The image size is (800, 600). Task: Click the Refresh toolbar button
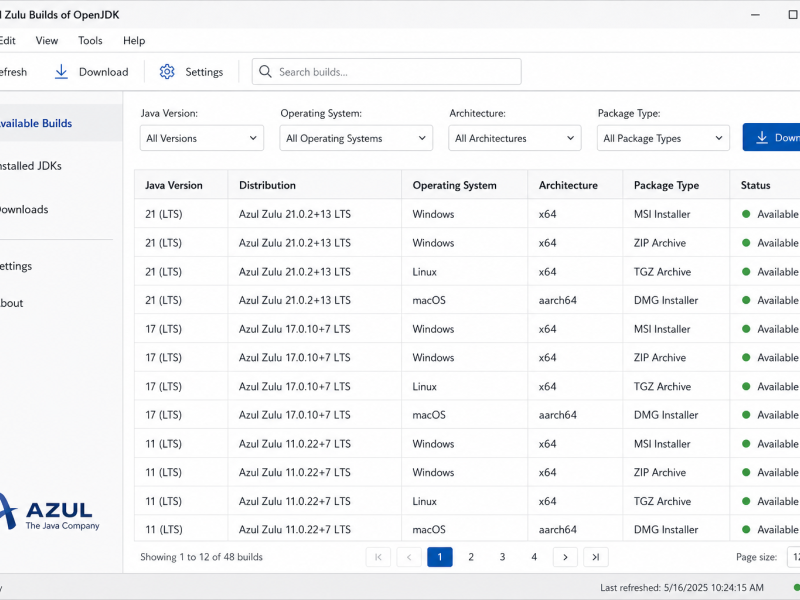(x=14, y=72)
